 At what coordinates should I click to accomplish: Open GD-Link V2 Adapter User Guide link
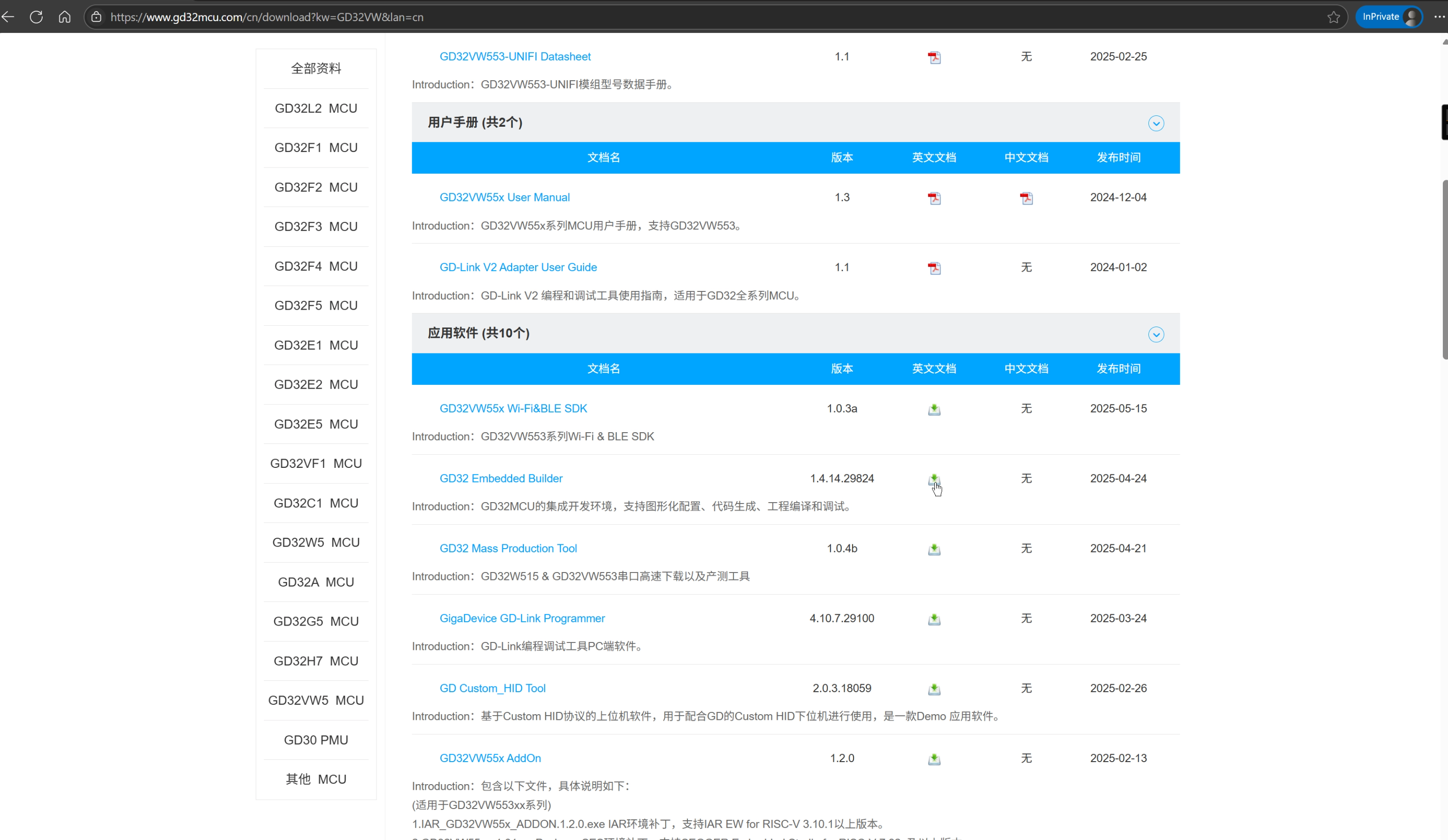[518, 267]
